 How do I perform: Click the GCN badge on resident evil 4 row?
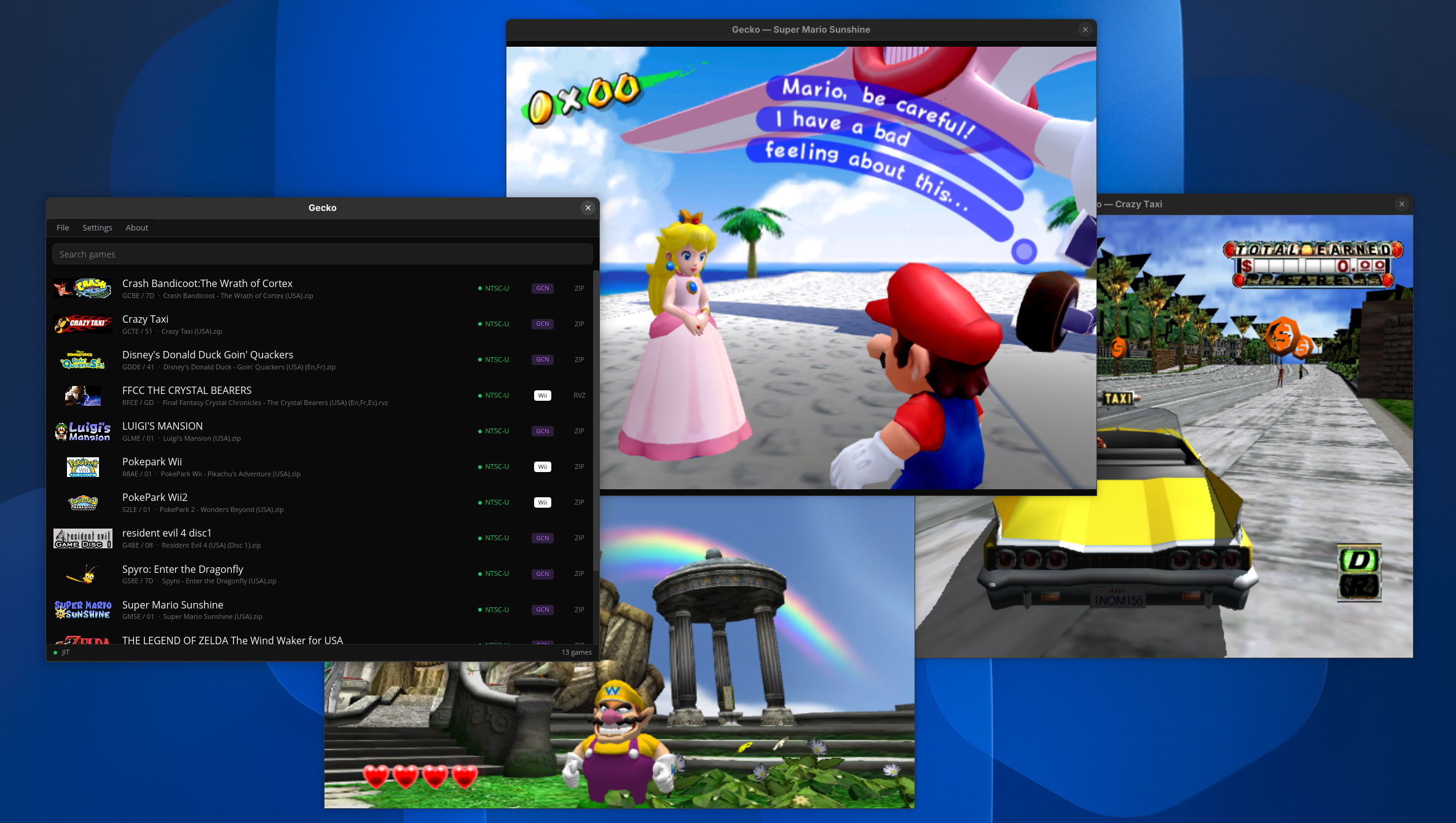[542, 538]
